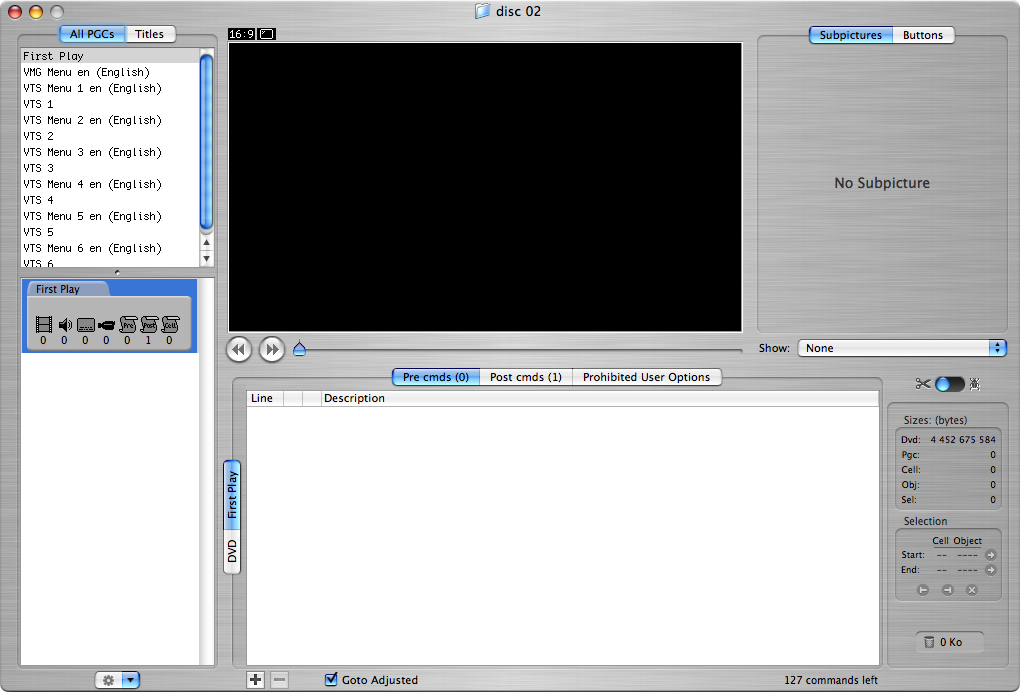Click the Description column header

[x=600, y=398]
